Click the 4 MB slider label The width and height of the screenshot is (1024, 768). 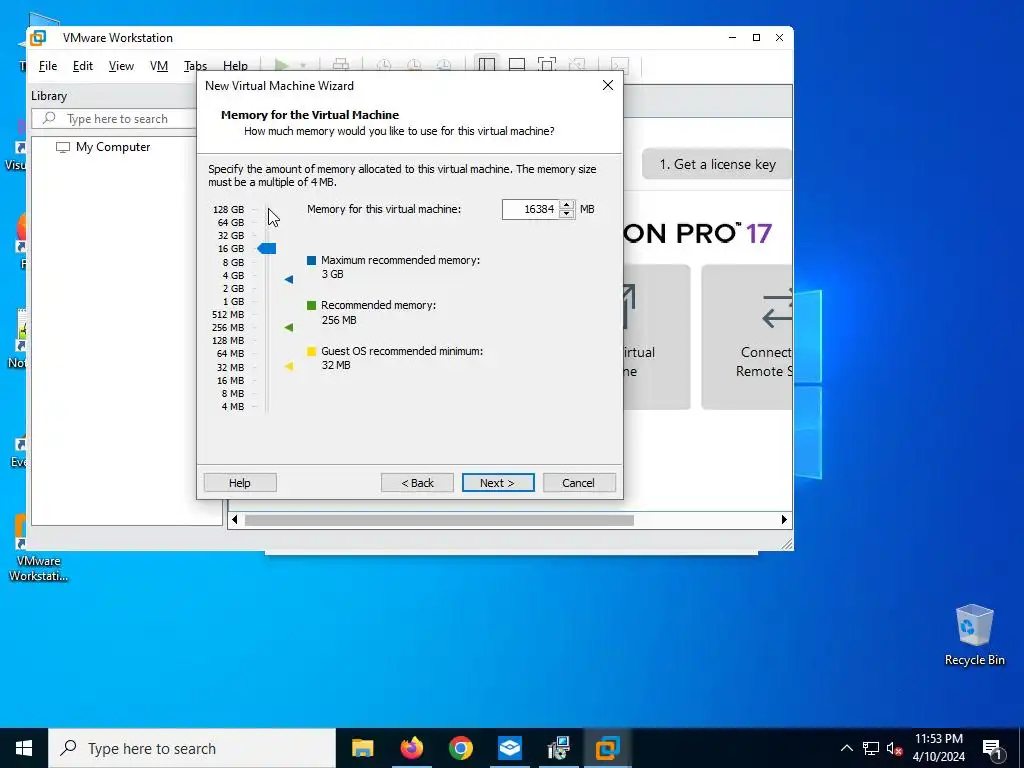(233, 406)
